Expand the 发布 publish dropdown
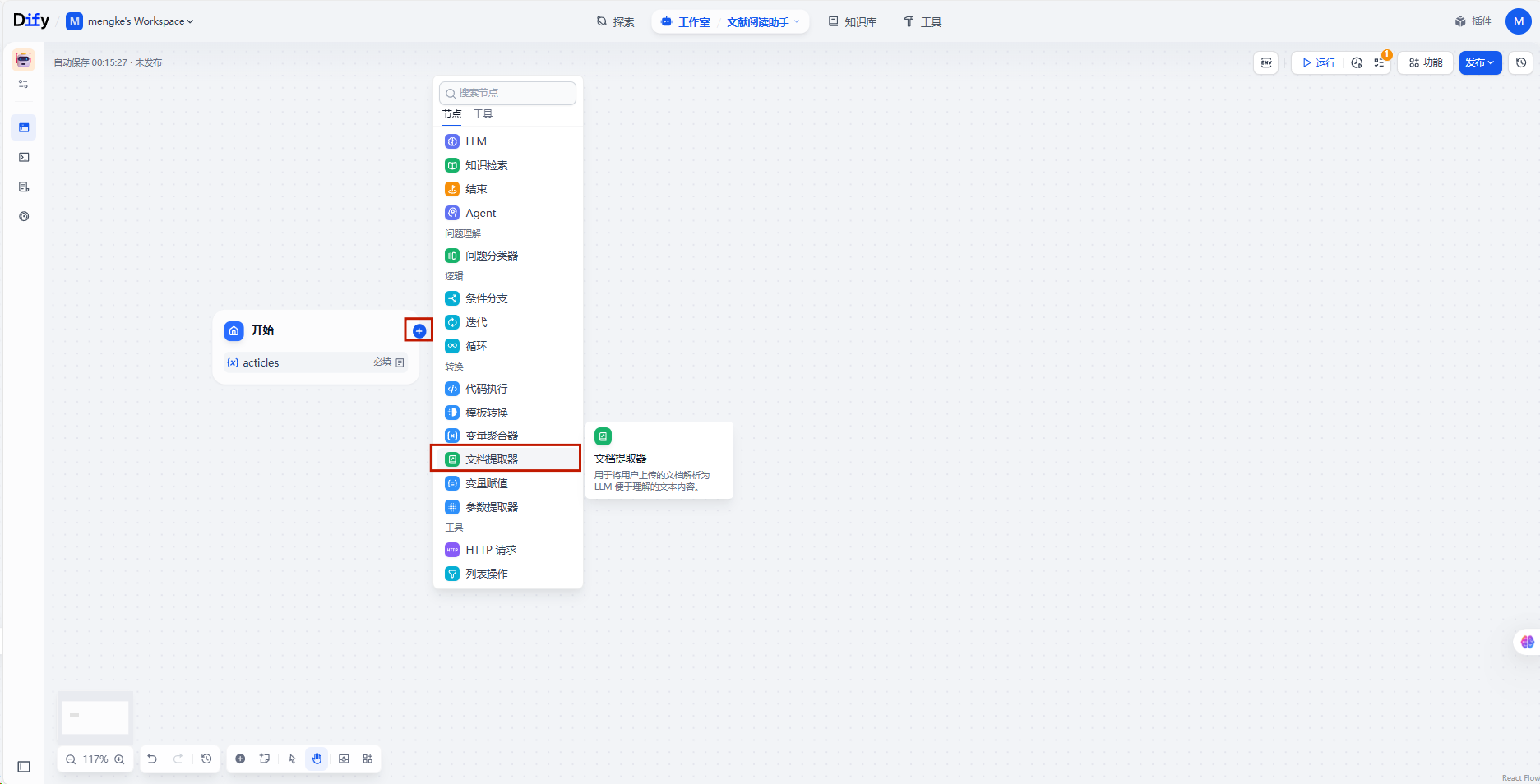This screenshot has width=1540, height=784. [x=1480, y=62]
